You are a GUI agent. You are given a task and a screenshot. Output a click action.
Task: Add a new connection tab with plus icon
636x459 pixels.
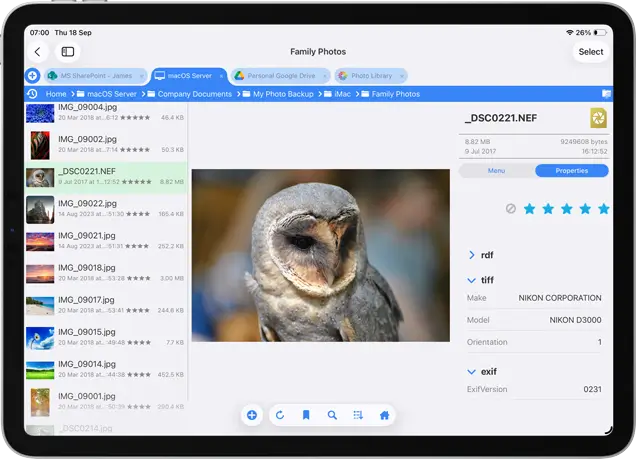[x=32, y=76]
